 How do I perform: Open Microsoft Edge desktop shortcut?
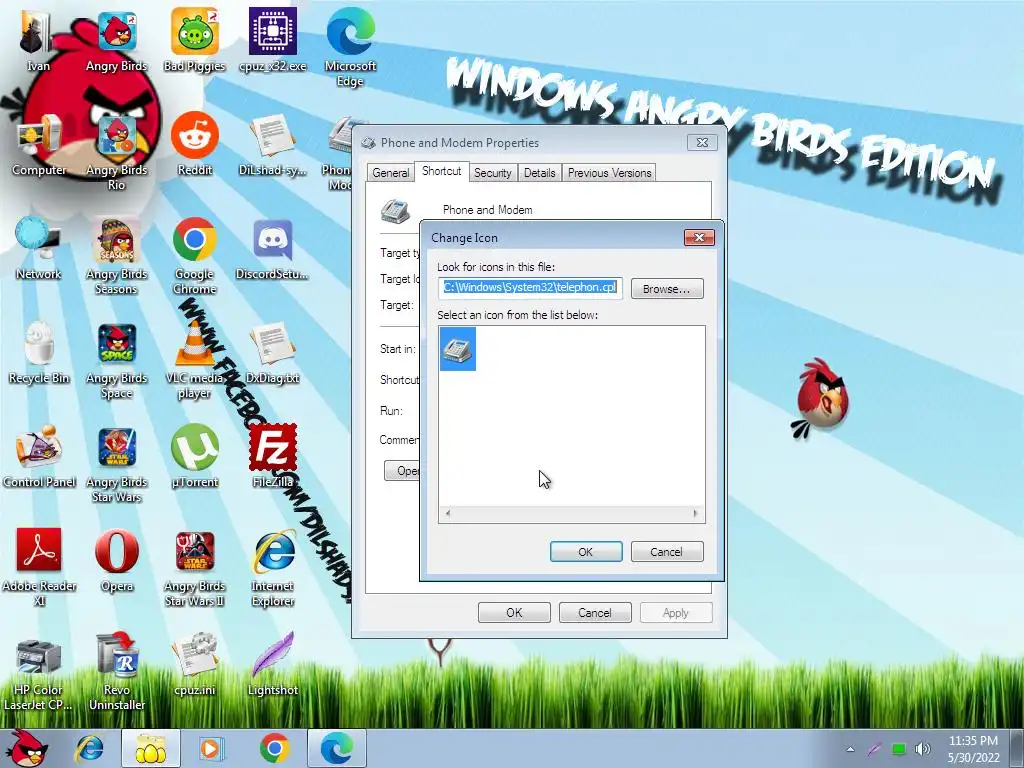[350, 47]
